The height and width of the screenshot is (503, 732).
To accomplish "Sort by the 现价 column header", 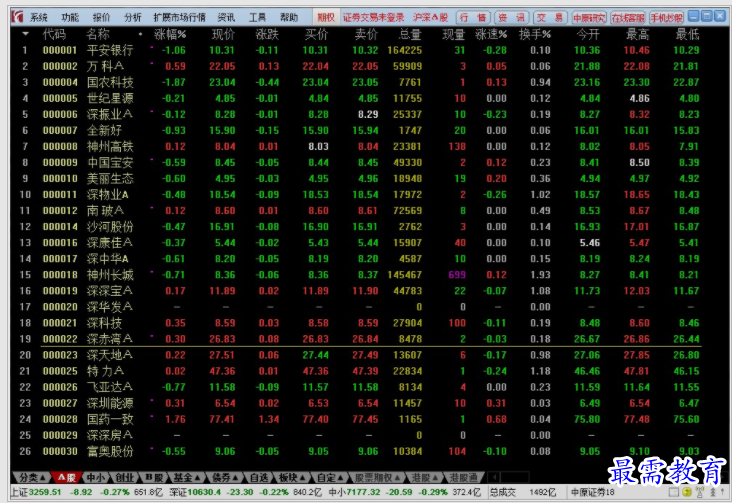I will tap(223, 34).
